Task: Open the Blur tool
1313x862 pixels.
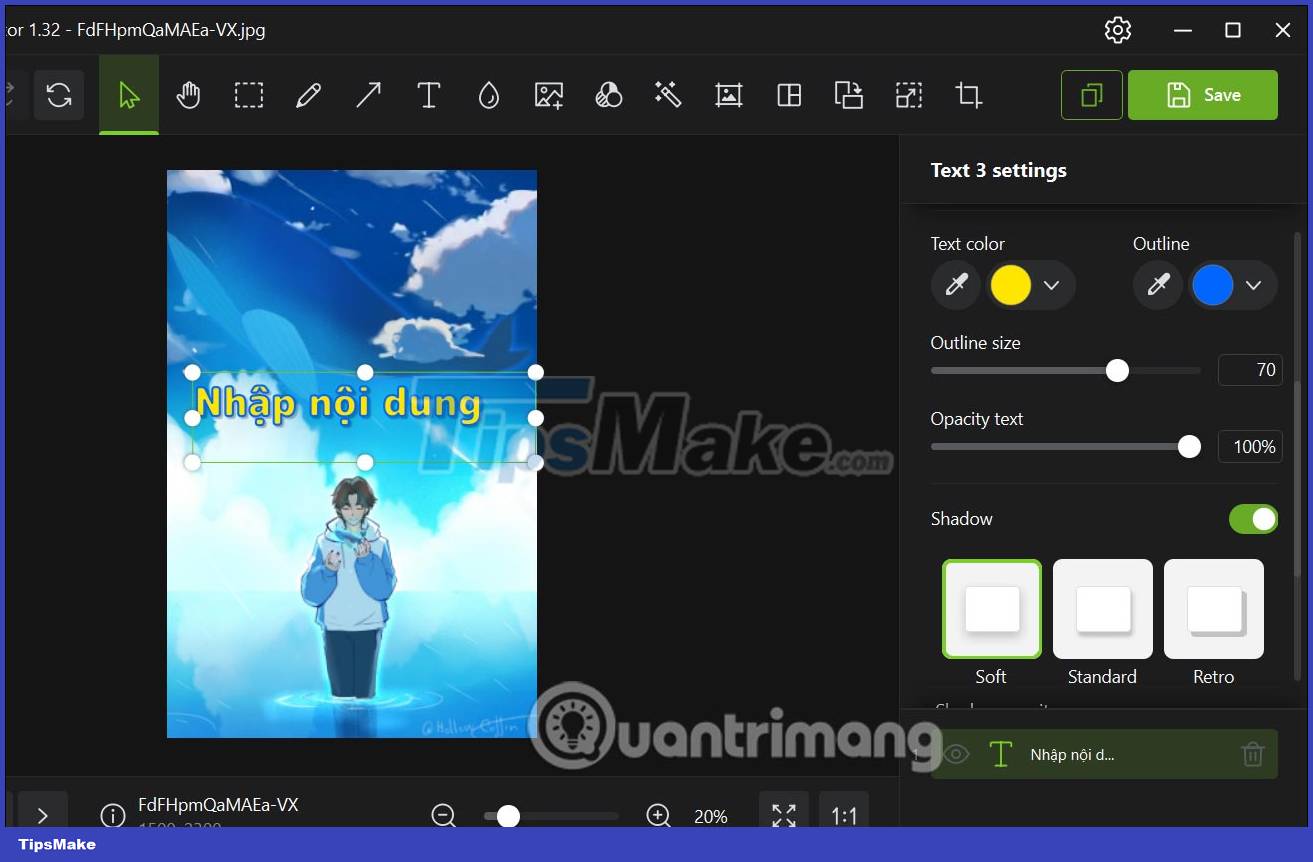Action: click(488, 95)
